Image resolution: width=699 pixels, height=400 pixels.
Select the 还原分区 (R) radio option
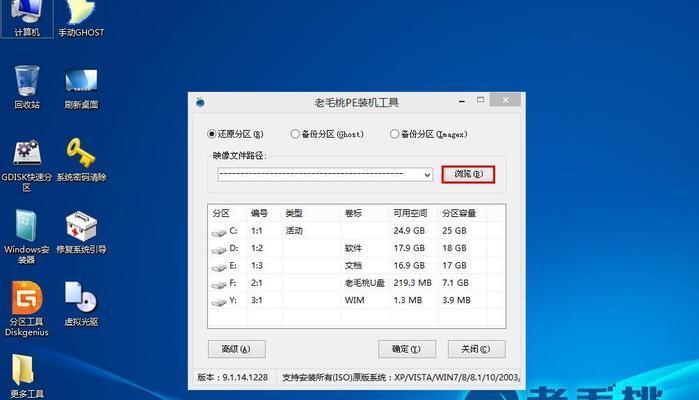point(235,134)
